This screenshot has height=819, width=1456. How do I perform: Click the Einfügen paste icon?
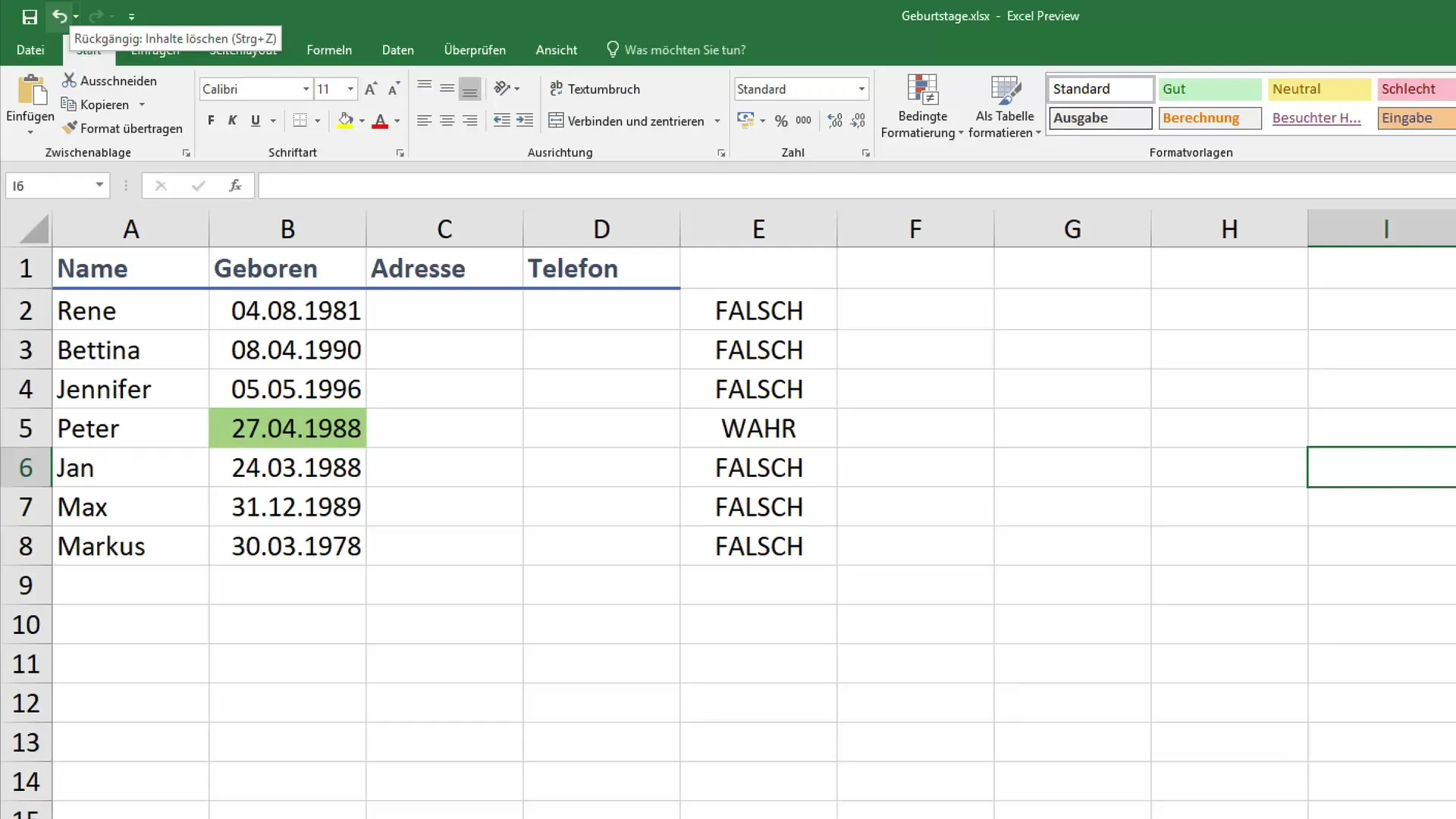(x=31, y=90)
